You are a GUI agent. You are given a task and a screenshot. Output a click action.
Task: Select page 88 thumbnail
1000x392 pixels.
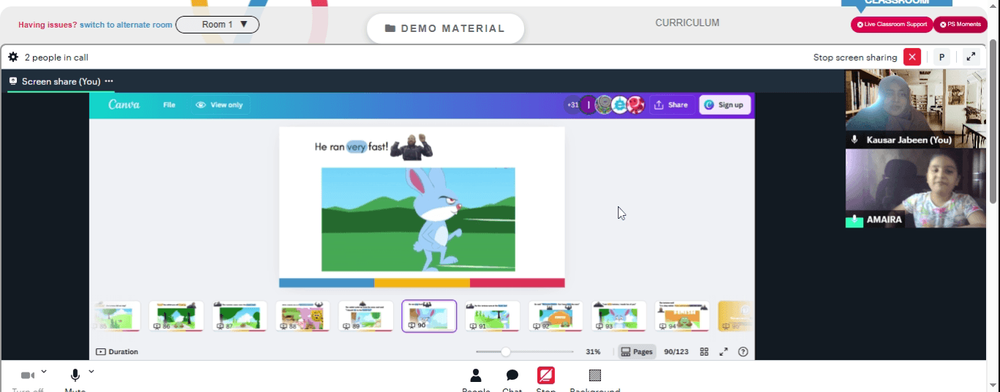click(x=302, y=316)
